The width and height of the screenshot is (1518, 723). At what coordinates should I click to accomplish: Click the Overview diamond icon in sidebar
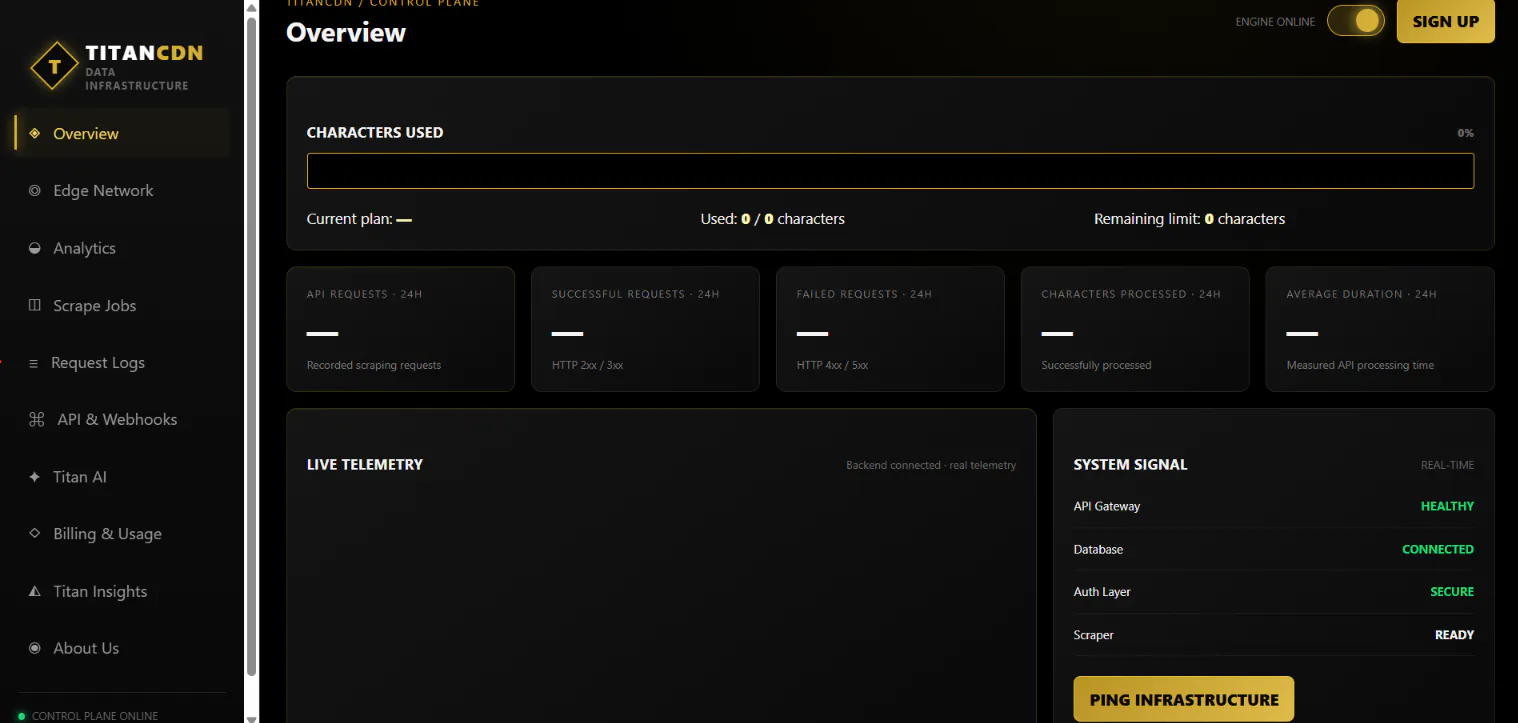click(35, 133)
